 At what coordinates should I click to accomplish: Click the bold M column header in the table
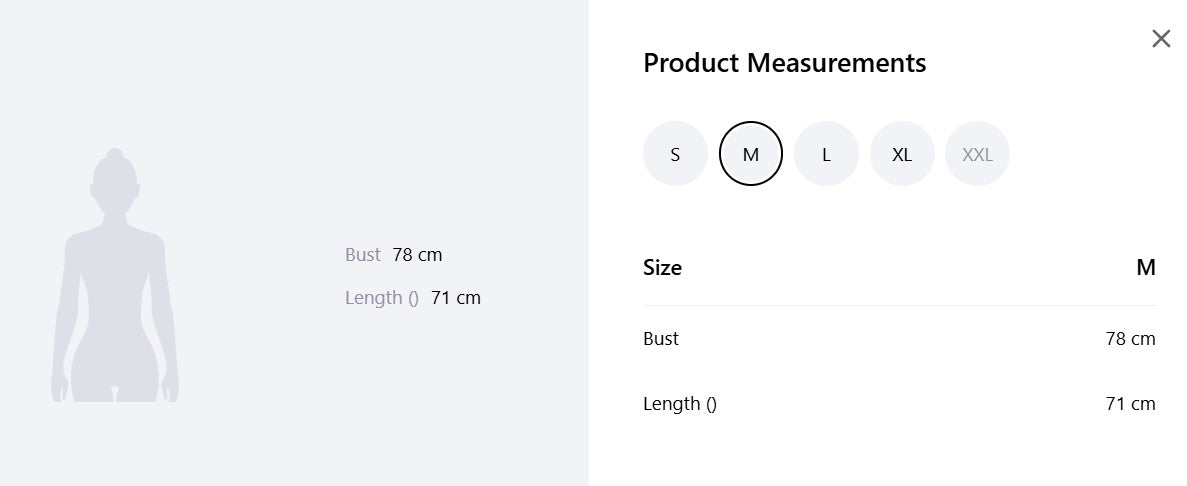coord(1146,267)
